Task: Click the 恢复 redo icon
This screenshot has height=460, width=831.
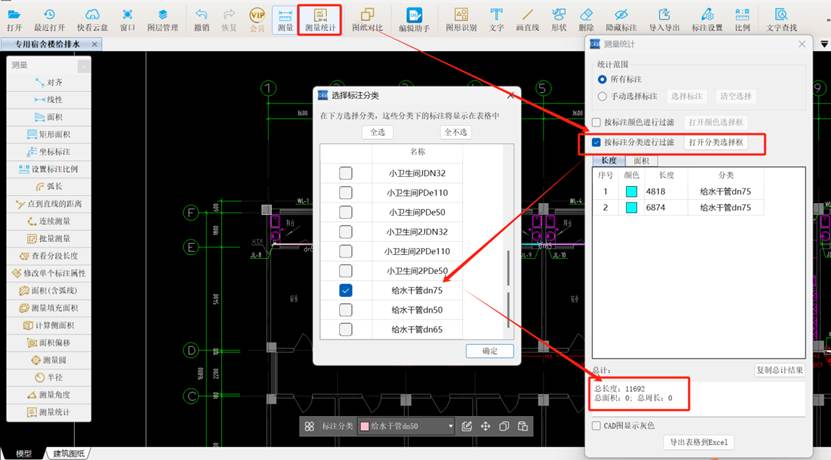Action: [x=229, y=20]
